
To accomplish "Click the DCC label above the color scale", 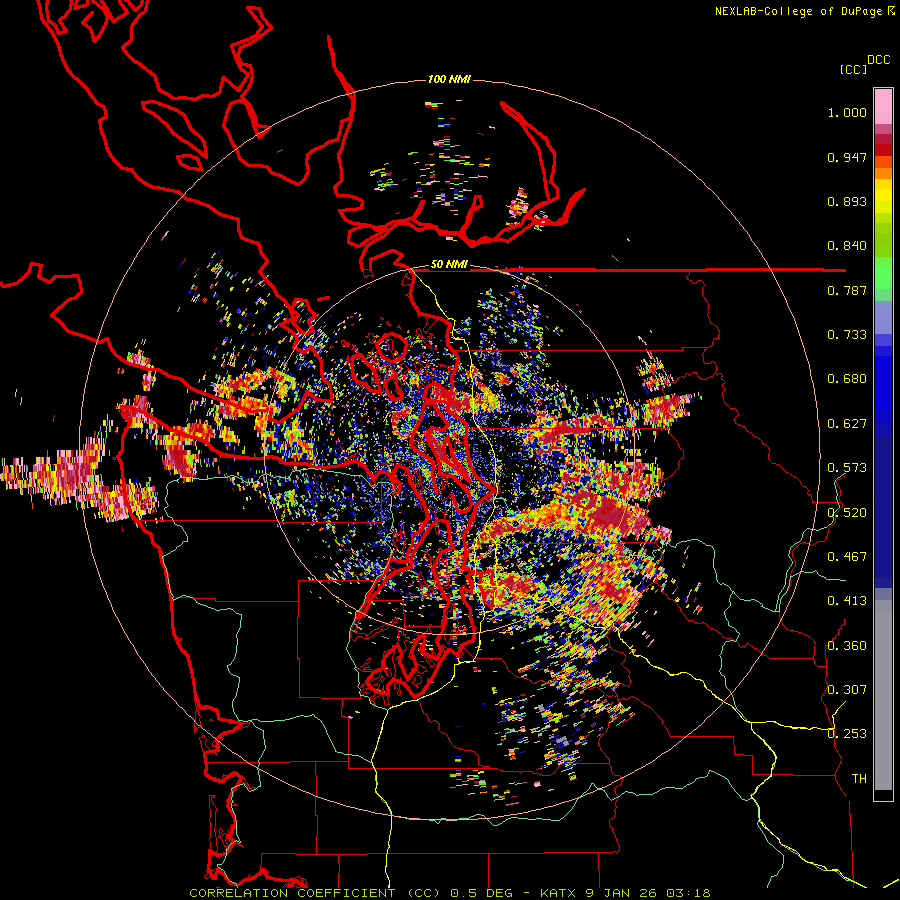I will (x=878, y=60).
